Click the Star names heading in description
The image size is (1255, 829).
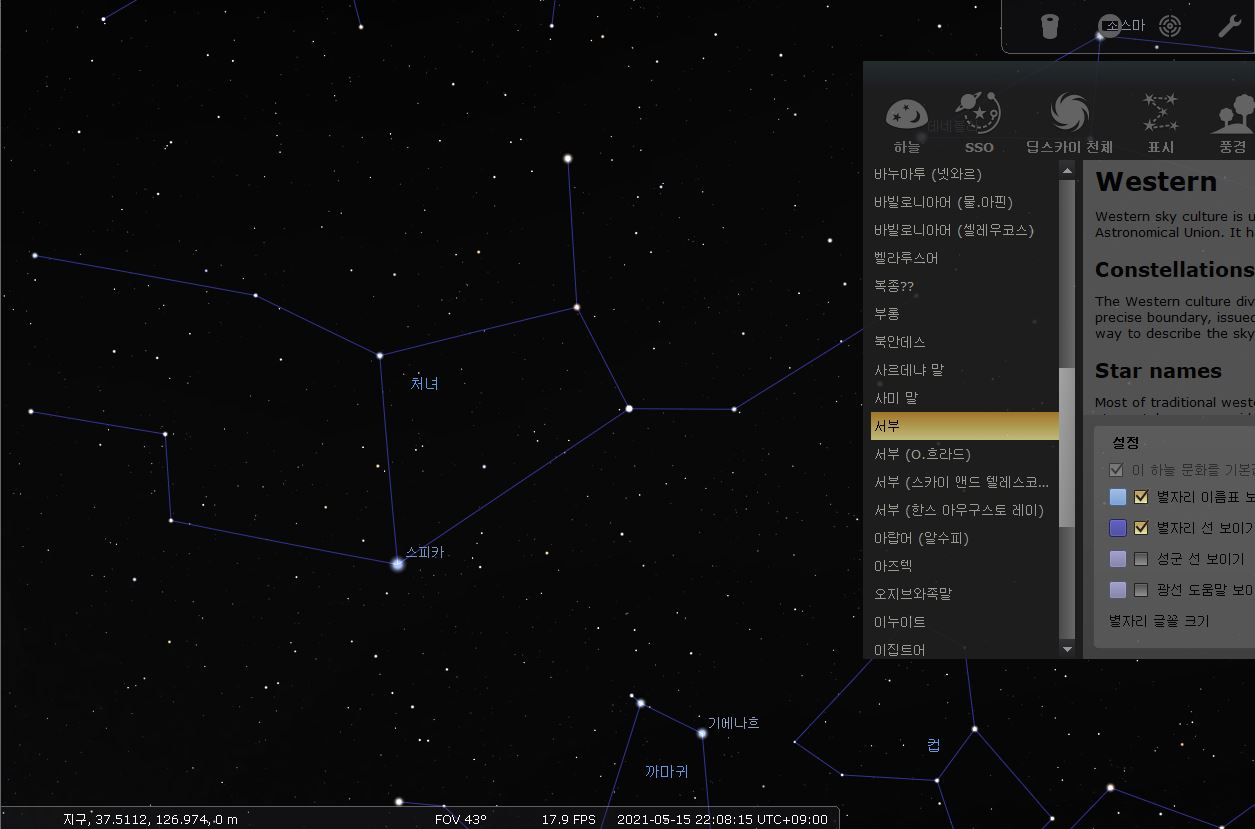pyautogui.click(x=1158, y=371)
